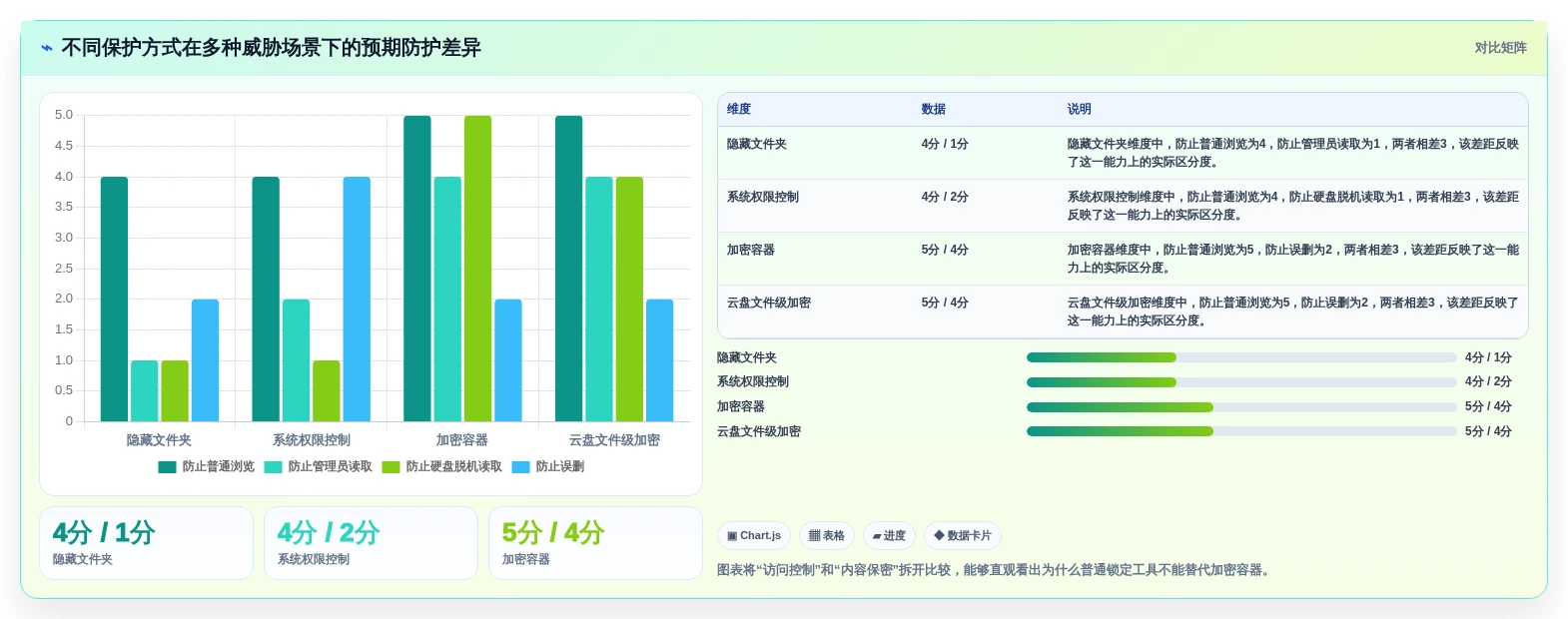Open the 5分 / 4分 加密容器 data card
This screenshot has width=1568, height=619.
[595, 543]
